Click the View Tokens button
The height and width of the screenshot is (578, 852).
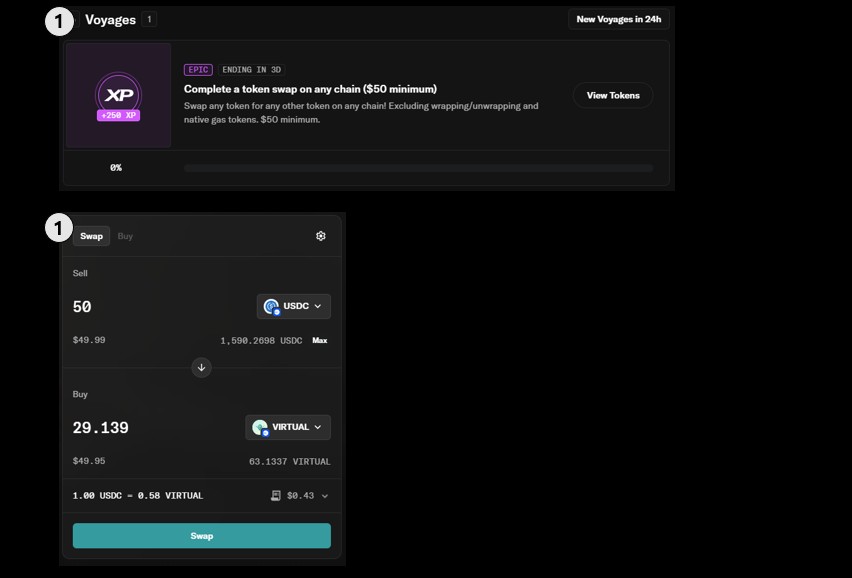[613, 96]
